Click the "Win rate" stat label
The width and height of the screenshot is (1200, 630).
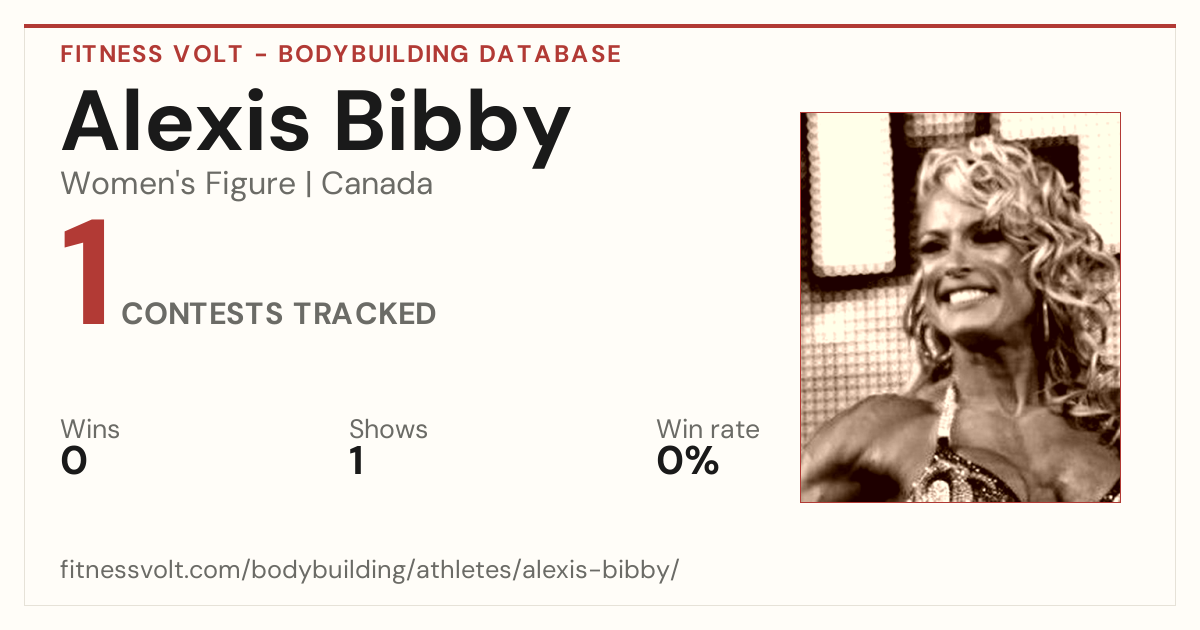(x=708, y=429)
